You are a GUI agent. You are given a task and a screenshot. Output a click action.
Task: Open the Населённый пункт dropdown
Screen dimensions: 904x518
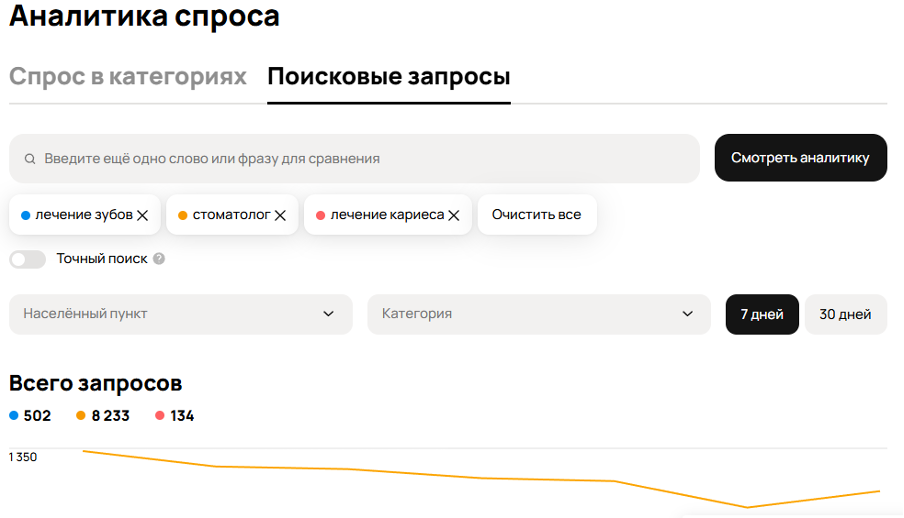(180, 314)
